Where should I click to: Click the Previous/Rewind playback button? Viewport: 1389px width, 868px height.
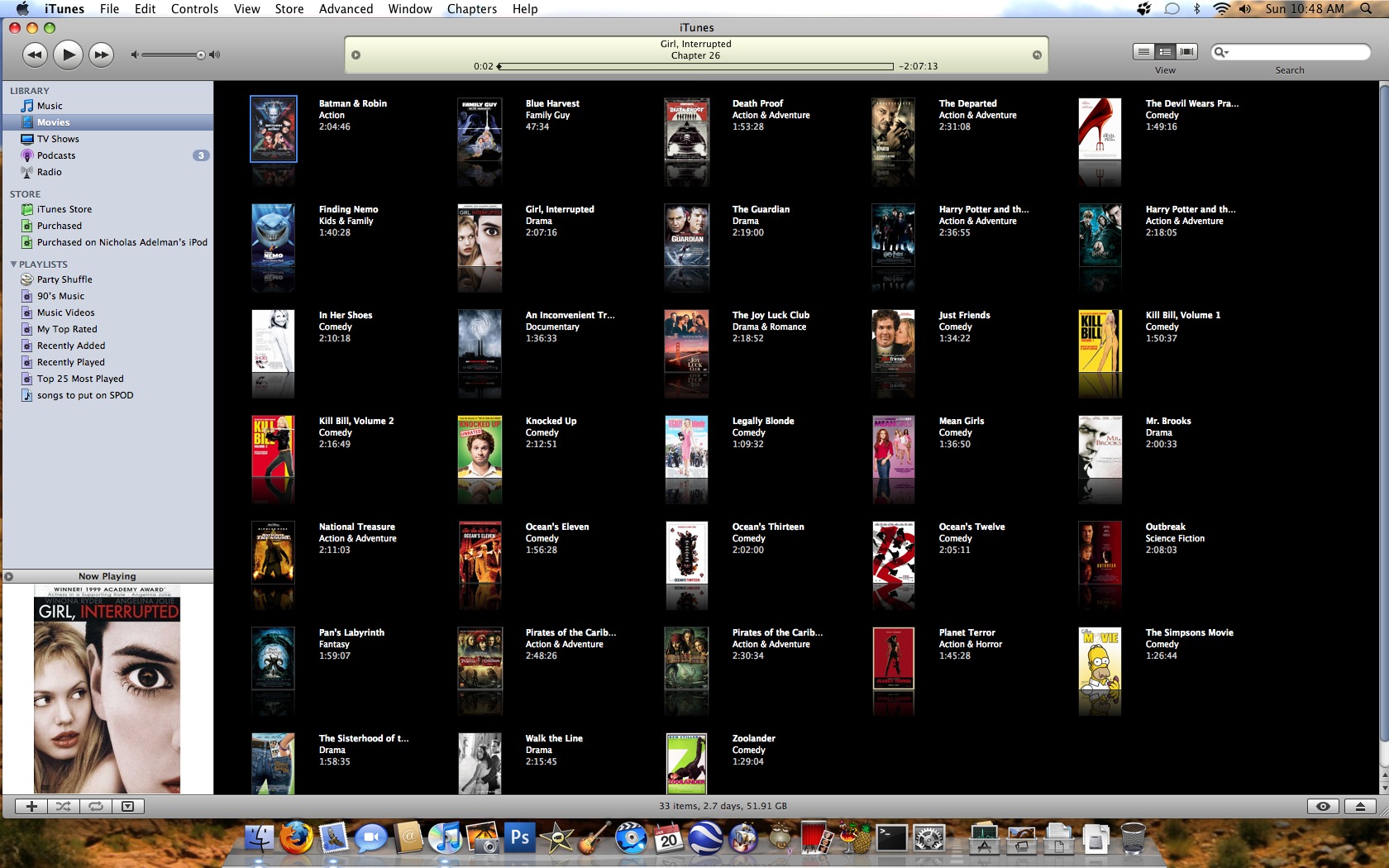35,55
